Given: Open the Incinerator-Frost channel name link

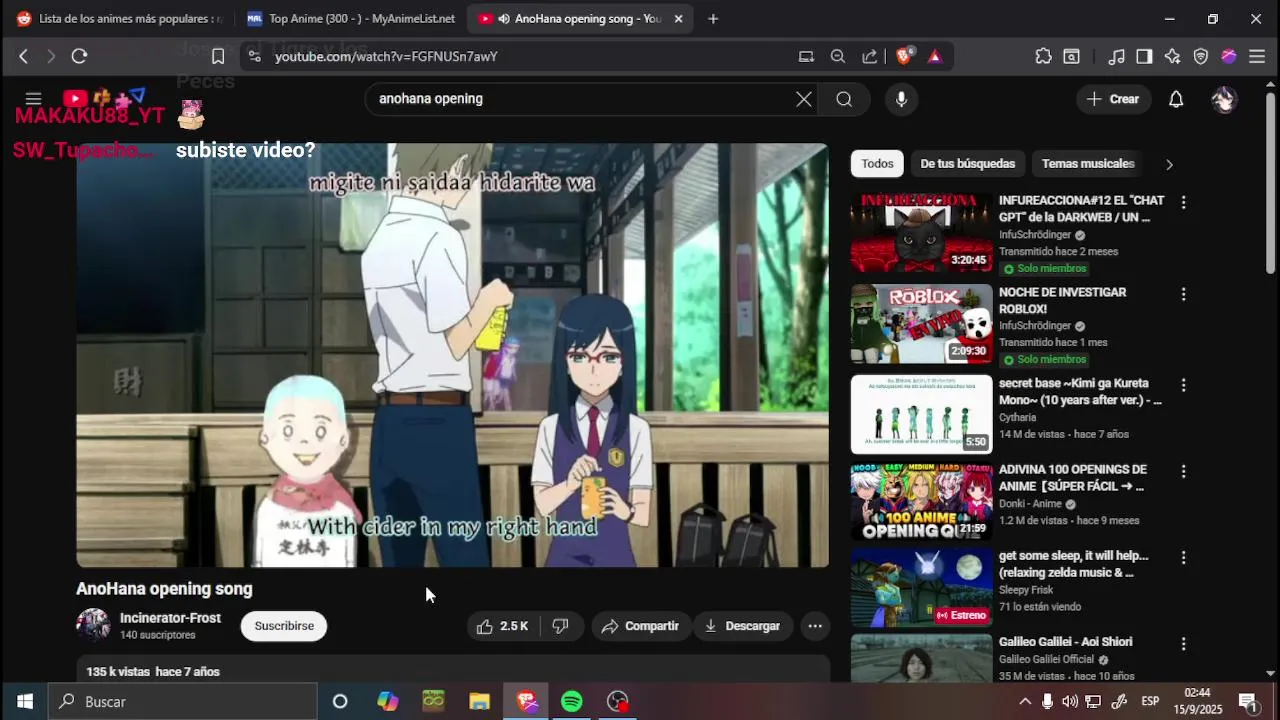Looking at the screenshot, I should pyautogui.click(x=170, y=618).
